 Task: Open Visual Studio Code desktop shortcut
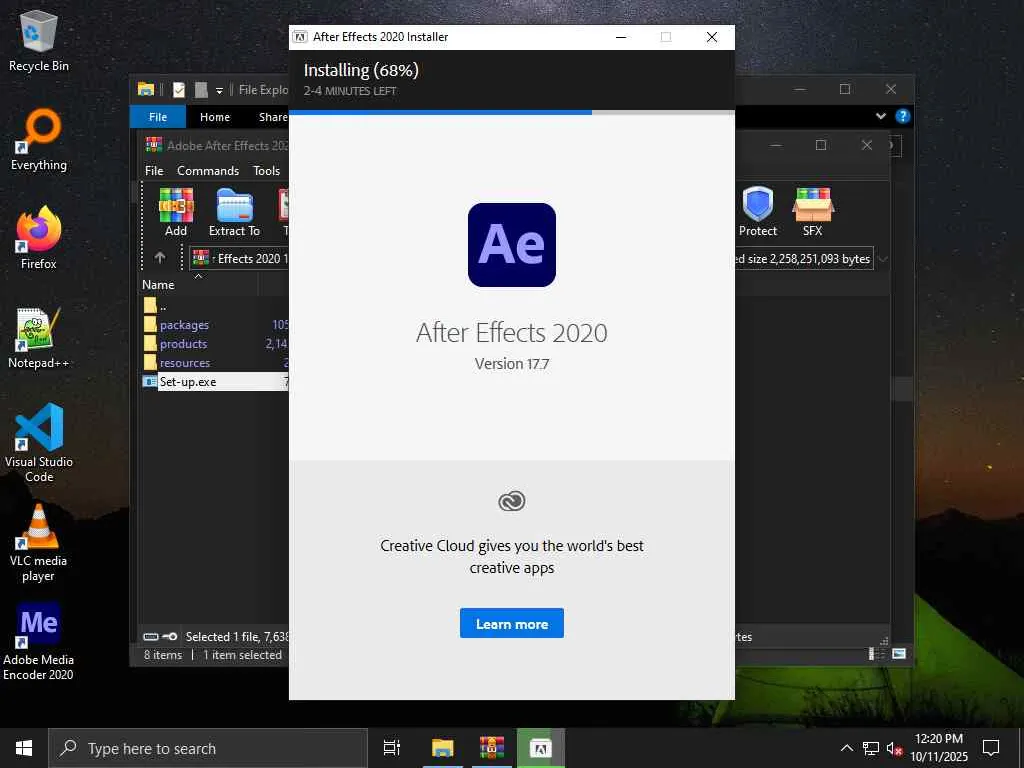point(39,443)
